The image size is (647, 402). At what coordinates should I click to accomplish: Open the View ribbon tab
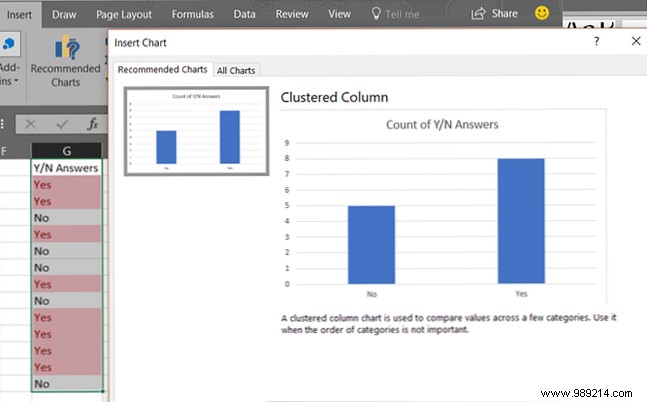(x=339, y=14)
